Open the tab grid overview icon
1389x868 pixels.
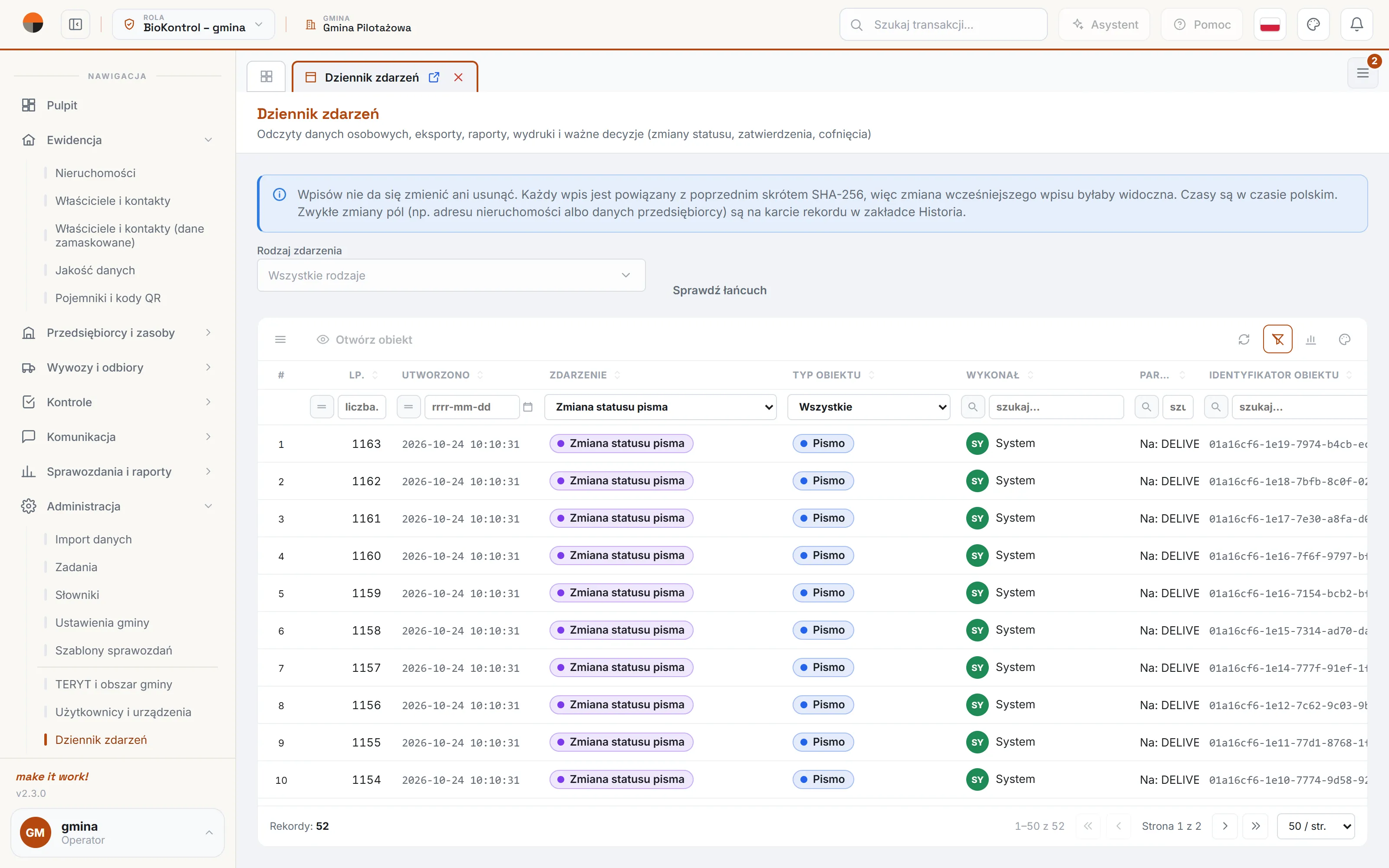(267, 76)
